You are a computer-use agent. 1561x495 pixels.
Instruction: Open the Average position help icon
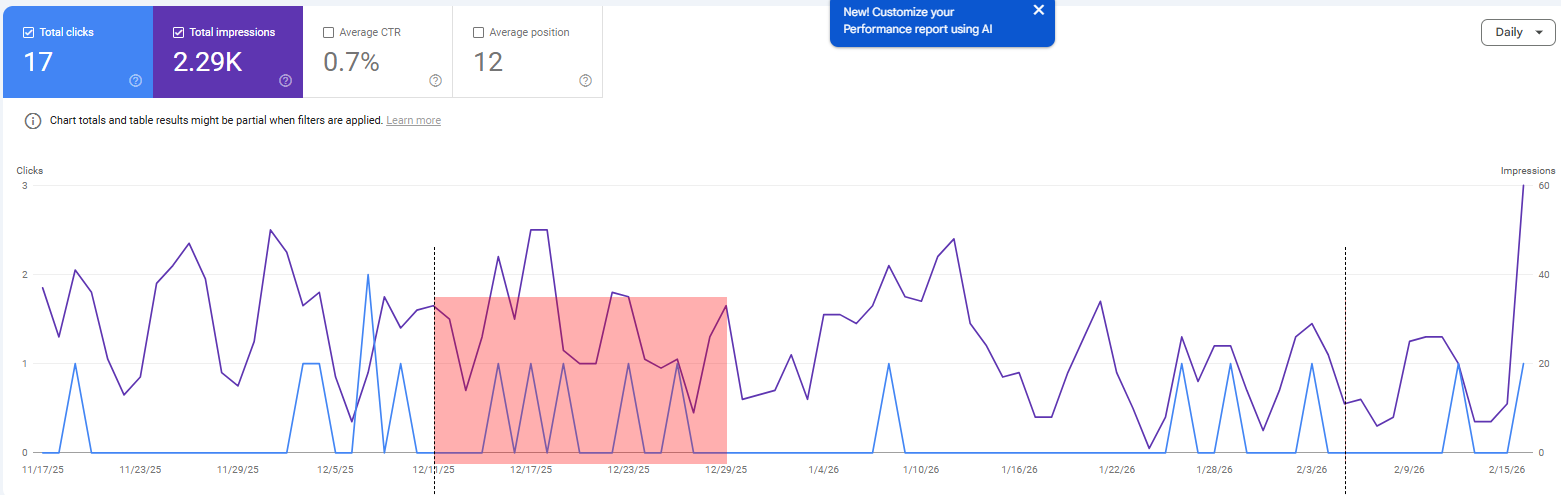pyautogui.click(x=585, y=81)
